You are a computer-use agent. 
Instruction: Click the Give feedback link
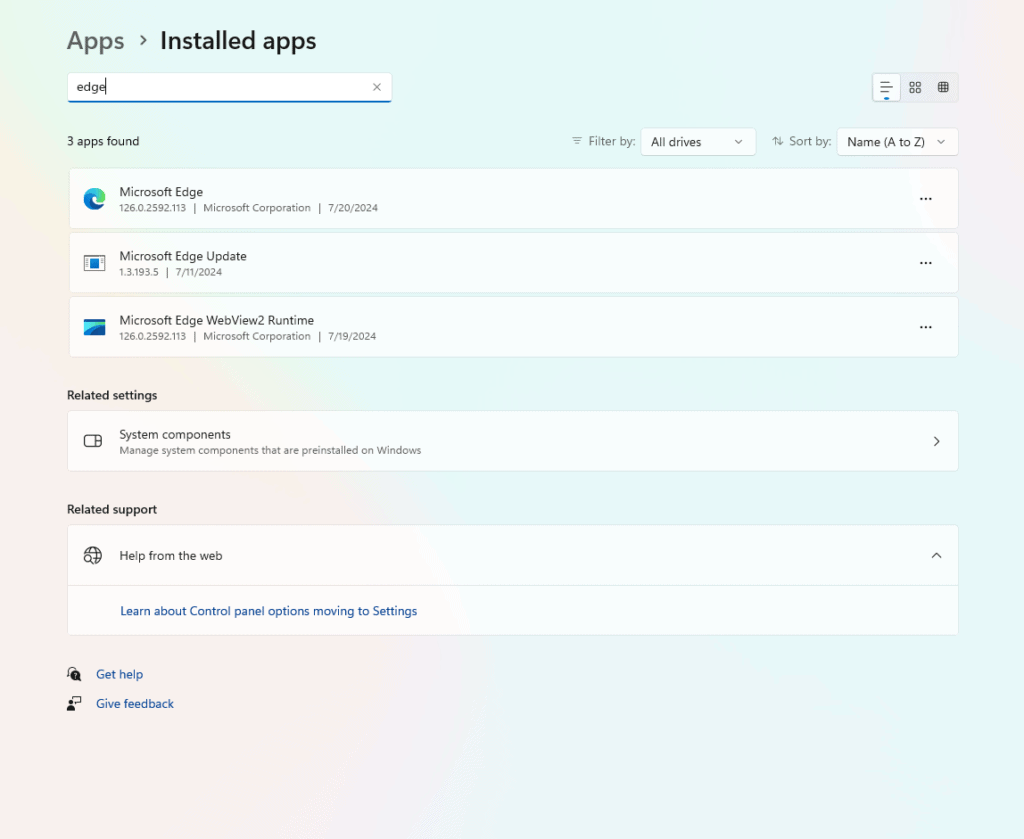pos(135,704)
